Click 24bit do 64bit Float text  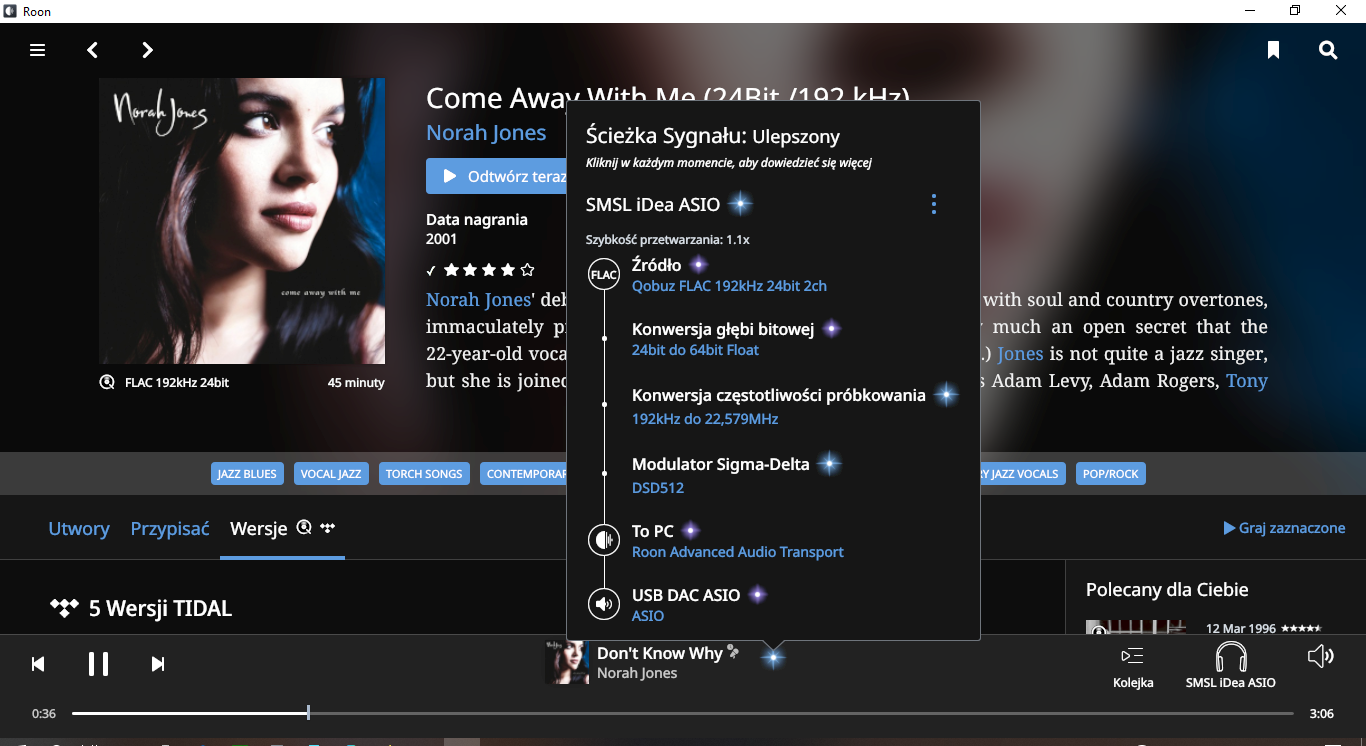coord(695,350)
